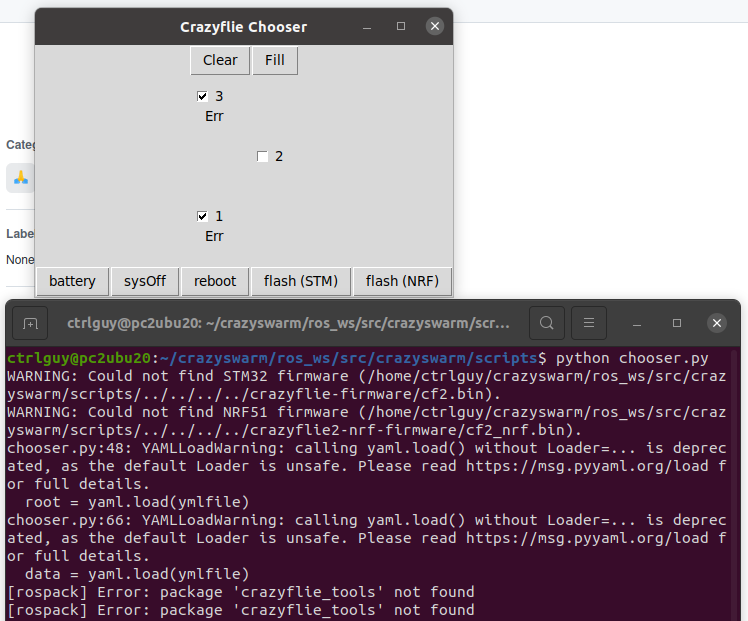Viewport: 748px width, 621px height.
Task: Click the flash (NRF) button
Action: click(x=402, y=281)
